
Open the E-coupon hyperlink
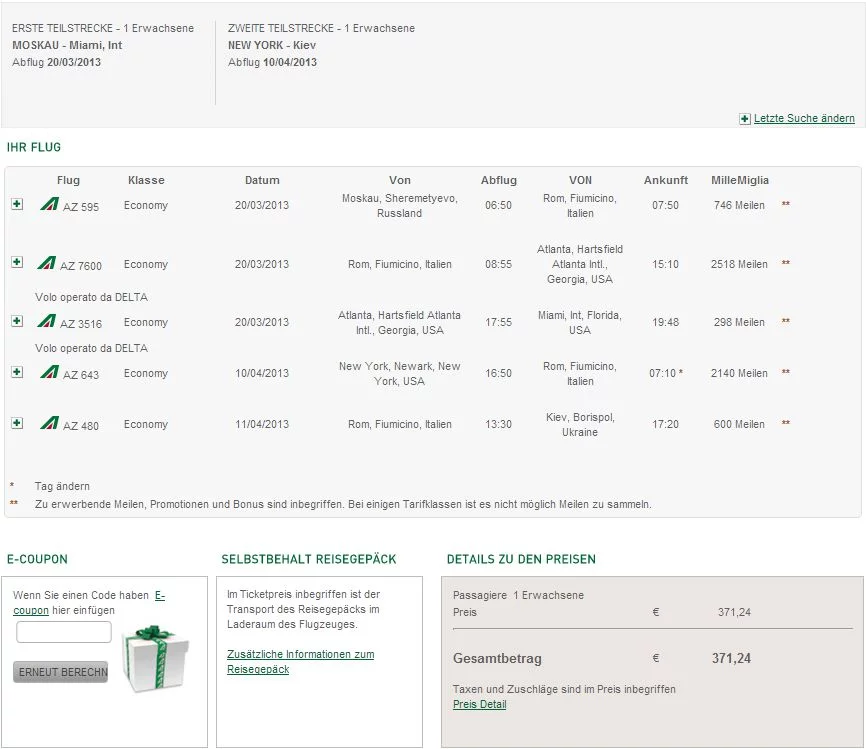89,603
